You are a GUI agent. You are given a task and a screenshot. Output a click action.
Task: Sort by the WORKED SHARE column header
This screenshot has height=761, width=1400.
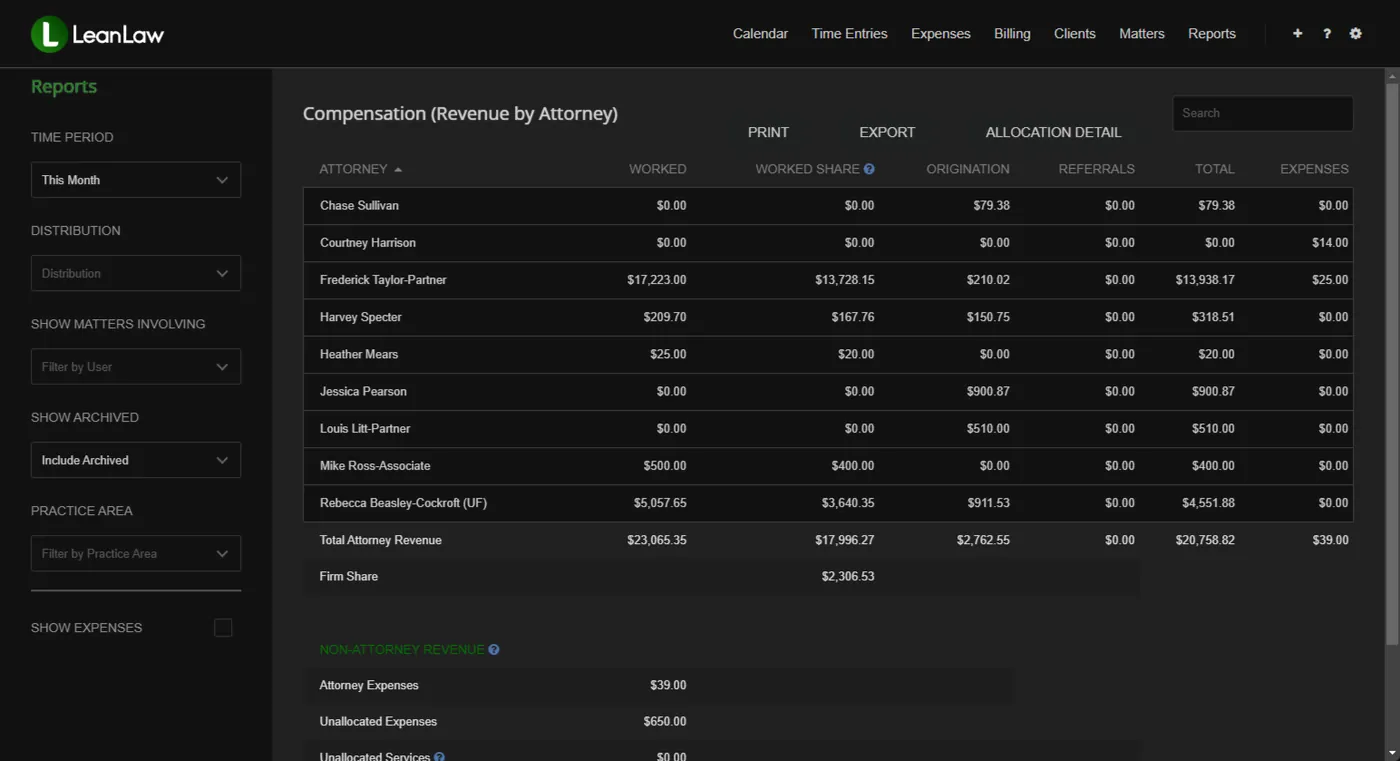pos(807,169)
